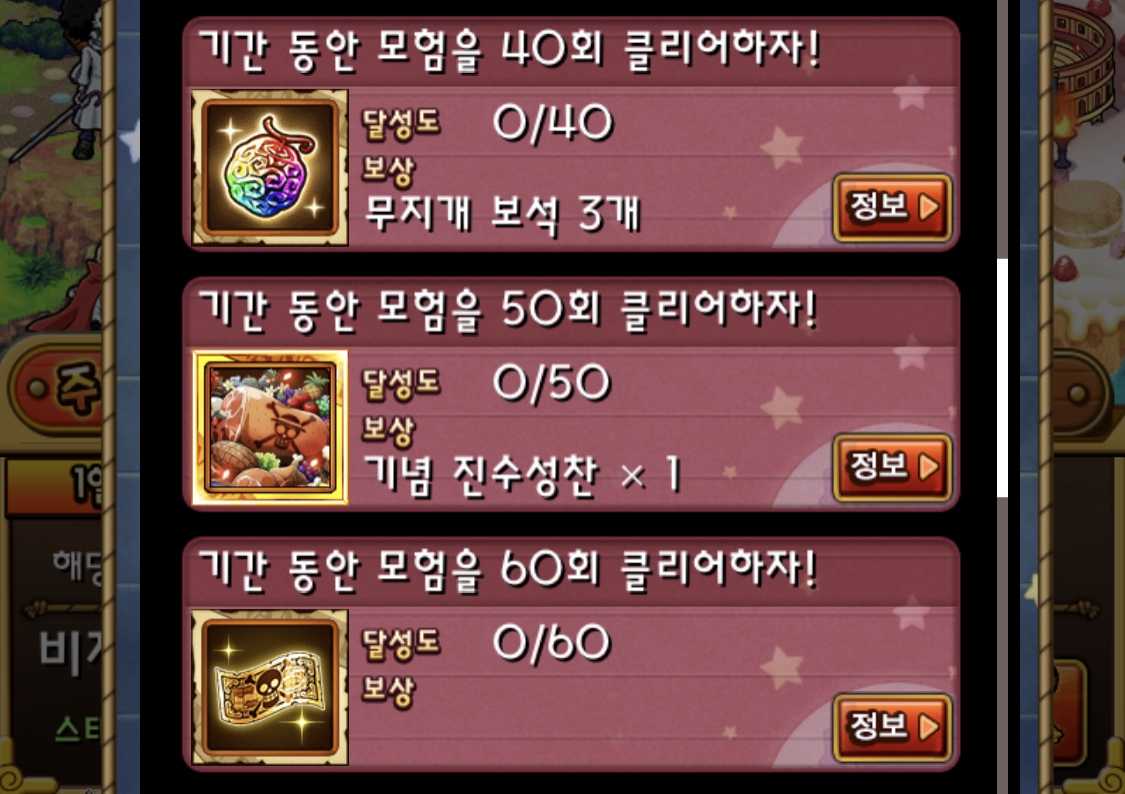Viewport: 1125px width, 794px height.
Task: Select the 기간 동안 모험을 60회 클리어하자 header
Action: pyautogui.click(x=508, y=569)
